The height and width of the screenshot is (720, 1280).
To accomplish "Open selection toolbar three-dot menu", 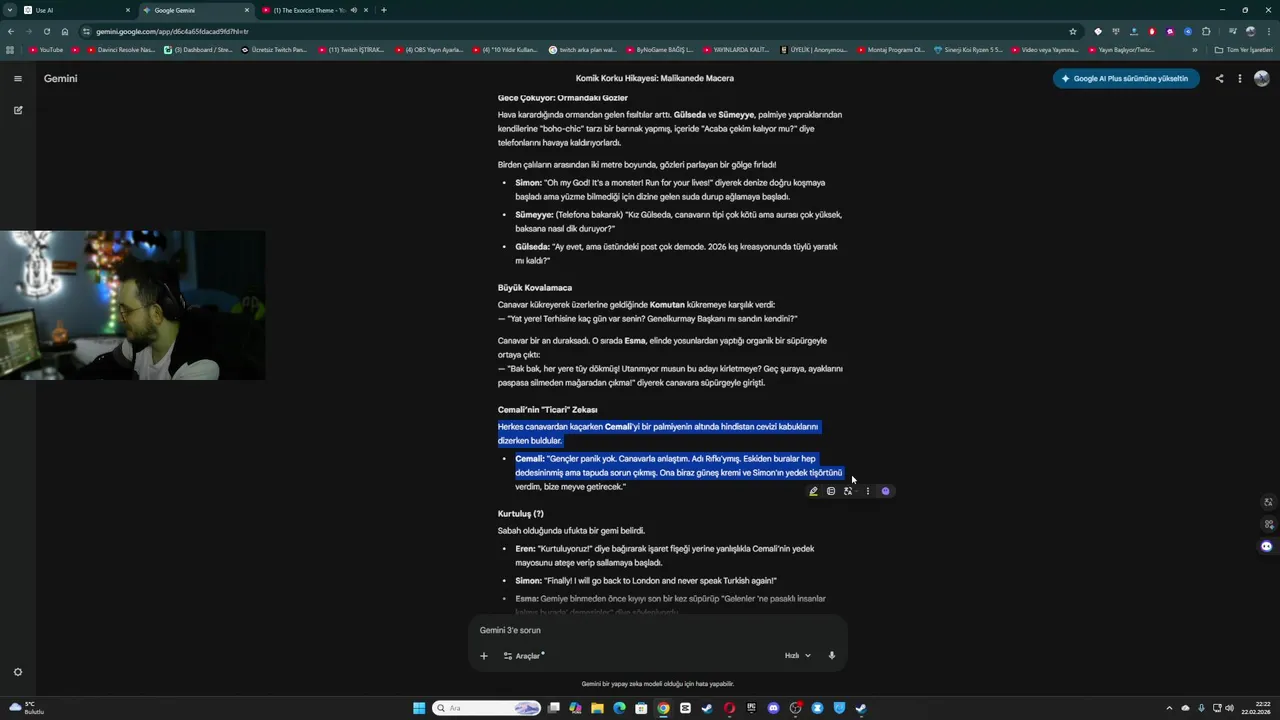I will [867, 491].
